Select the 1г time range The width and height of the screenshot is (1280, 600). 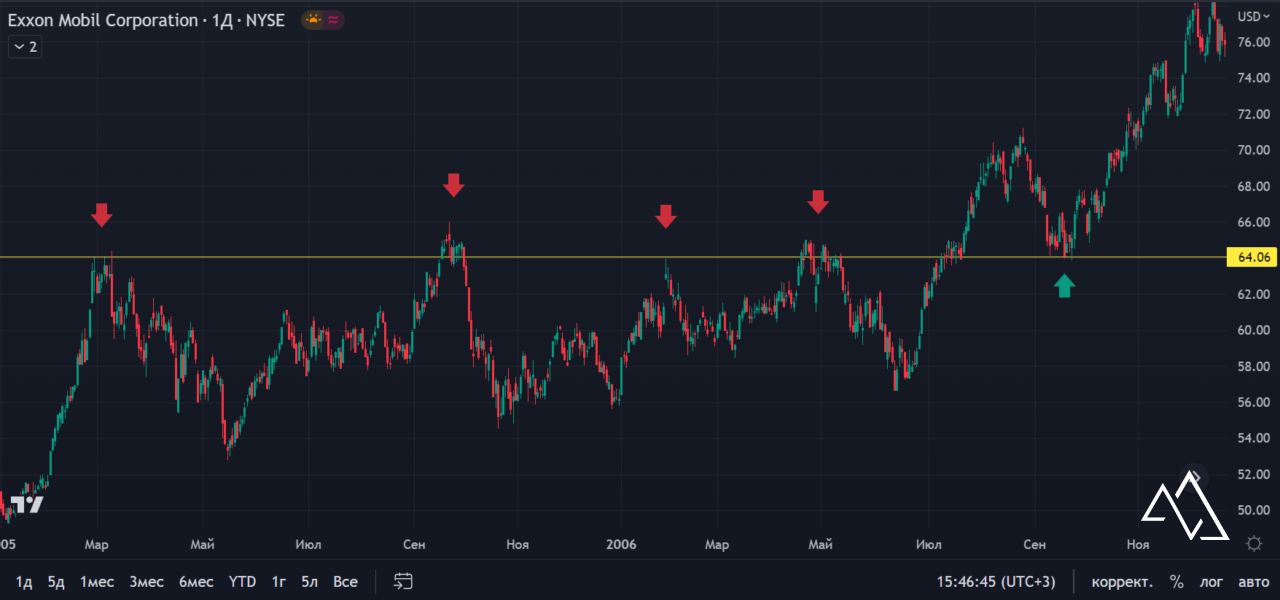pos(280,581)
